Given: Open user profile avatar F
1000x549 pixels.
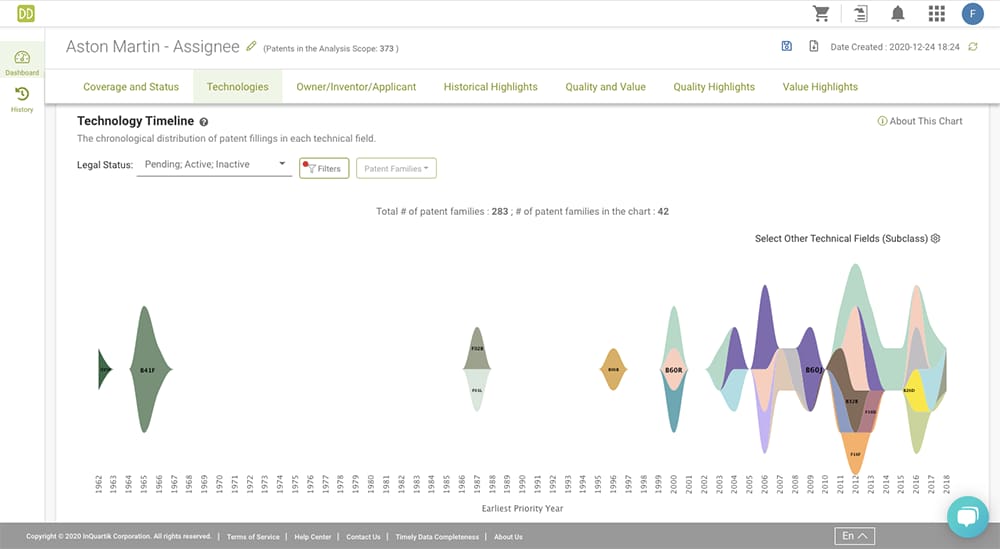Looking at the screenshot, I should point(973,13).
